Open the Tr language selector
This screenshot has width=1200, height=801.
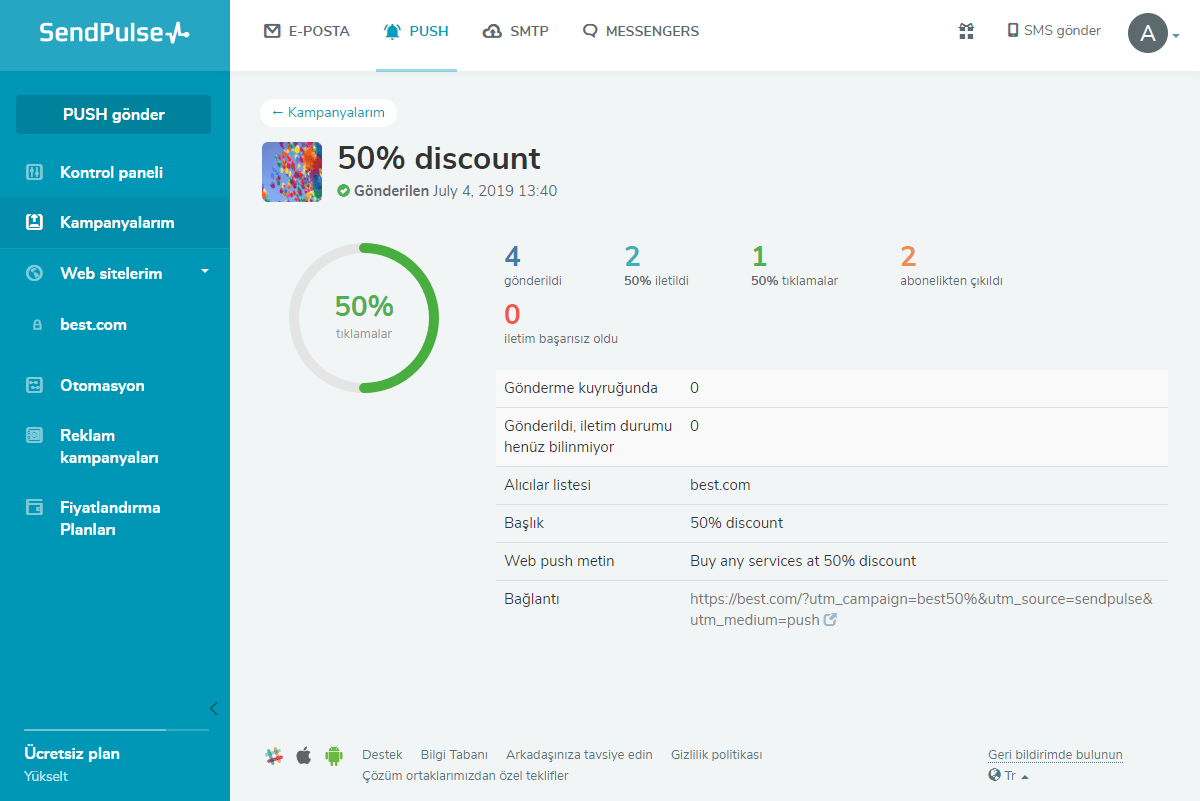pos(1008,775)
